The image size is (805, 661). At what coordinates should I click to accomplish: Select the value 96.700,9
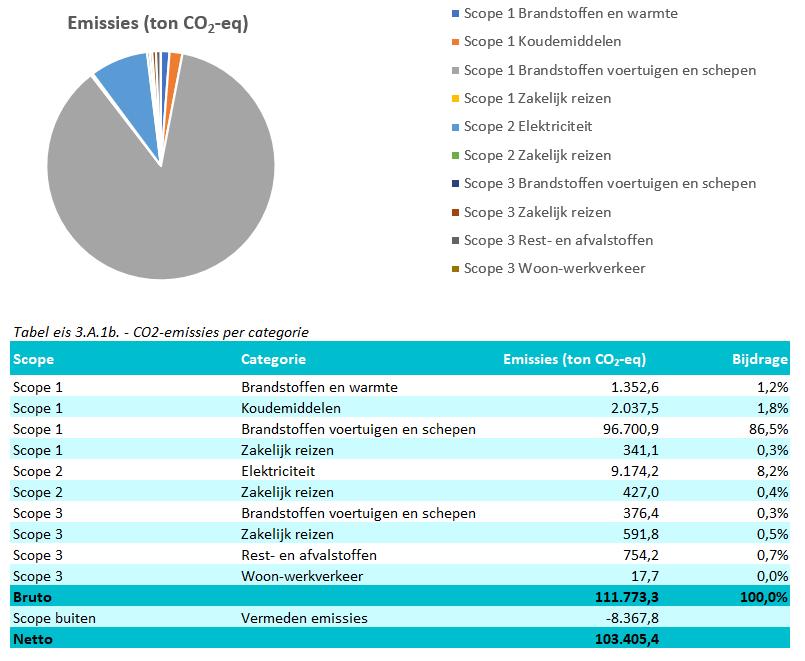coord(631,429)
